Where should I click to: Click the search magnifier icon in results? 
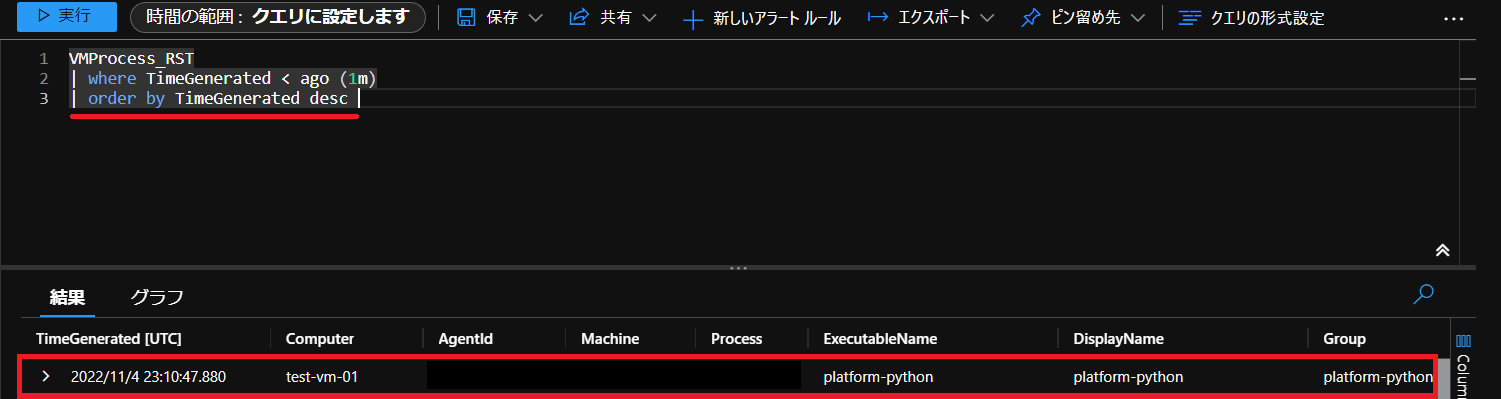pos(1424,294)
